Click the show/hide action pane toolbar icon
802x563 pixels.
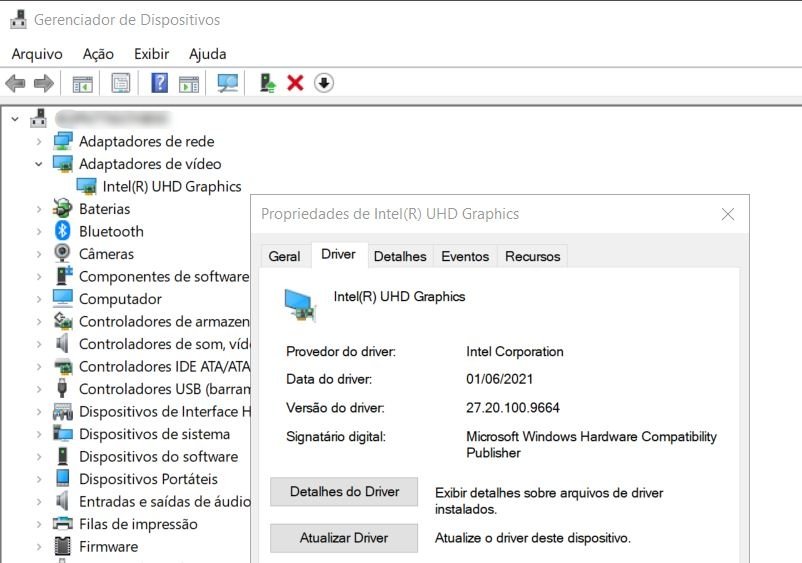coord(189,83)
